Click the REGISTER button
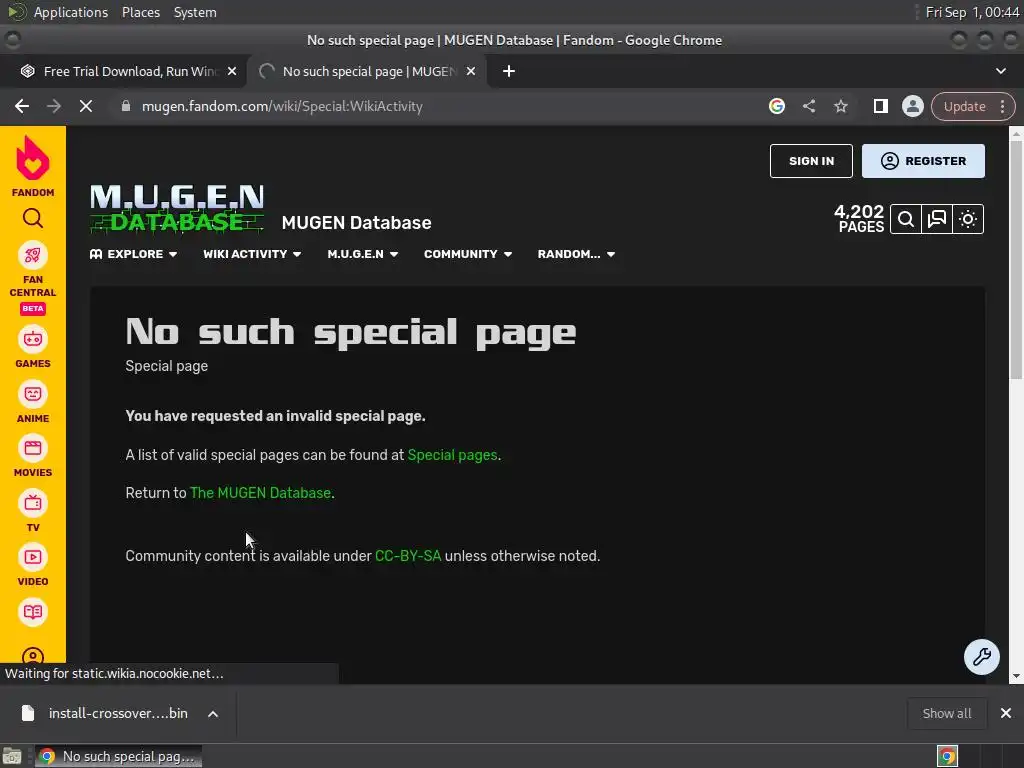This screenshot has height=768, width=1024. (x=923, y=161)
